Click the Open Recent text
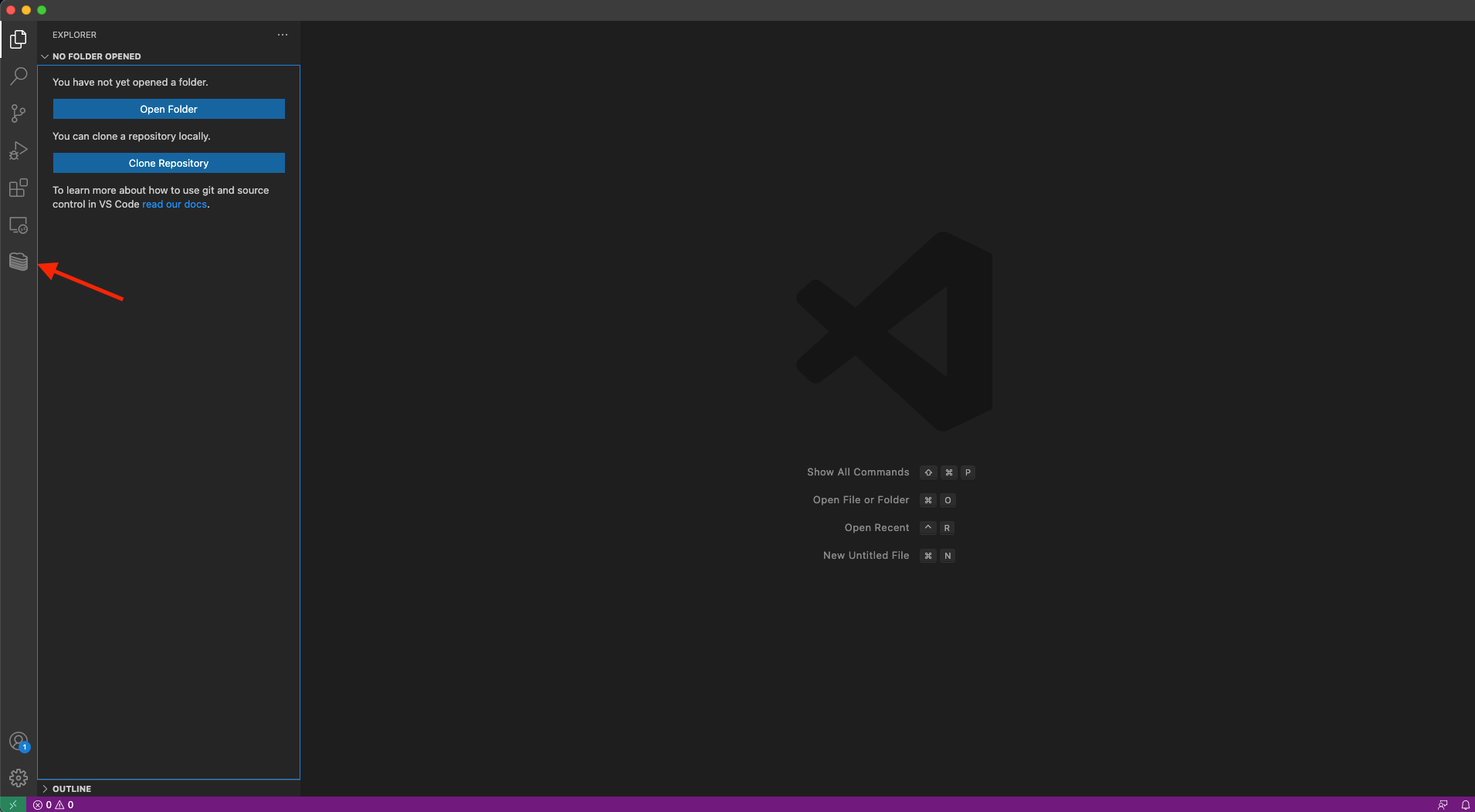This screenshot has height=812, width=1475. coord(877,528)
